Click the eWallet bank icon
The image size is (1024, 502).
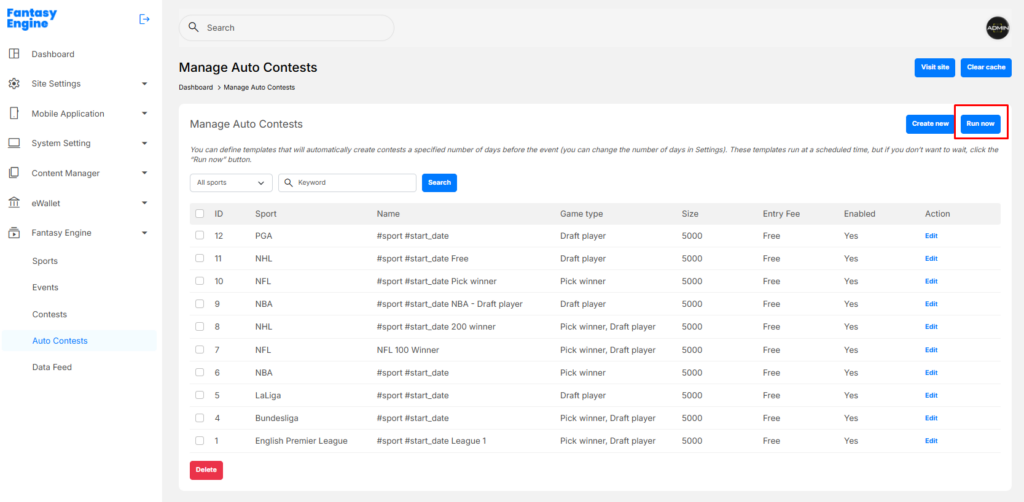pyautogui.click(x=14, y=203)
